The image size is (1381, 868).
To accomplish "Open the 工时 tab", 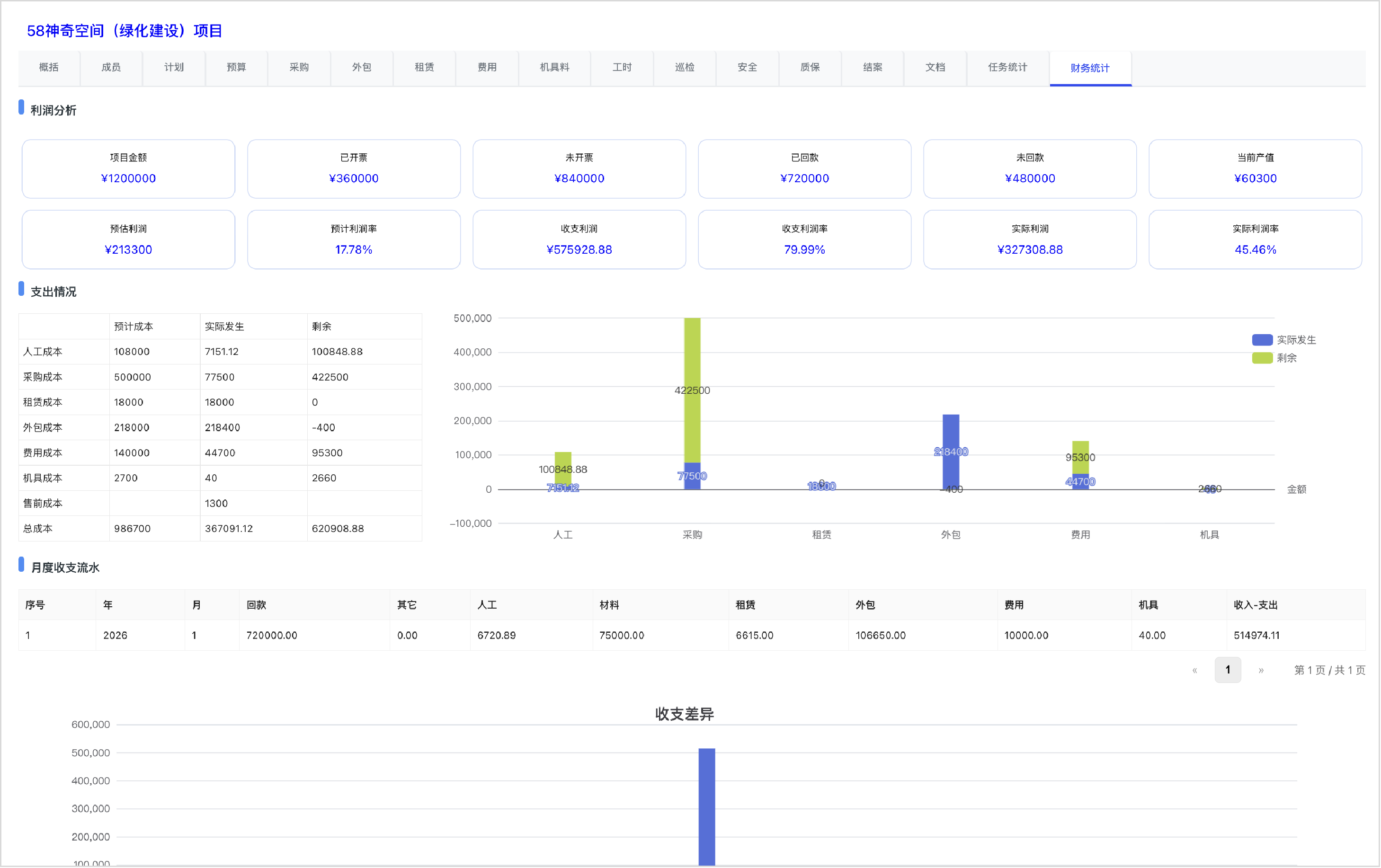I will (x=622, y=68).
